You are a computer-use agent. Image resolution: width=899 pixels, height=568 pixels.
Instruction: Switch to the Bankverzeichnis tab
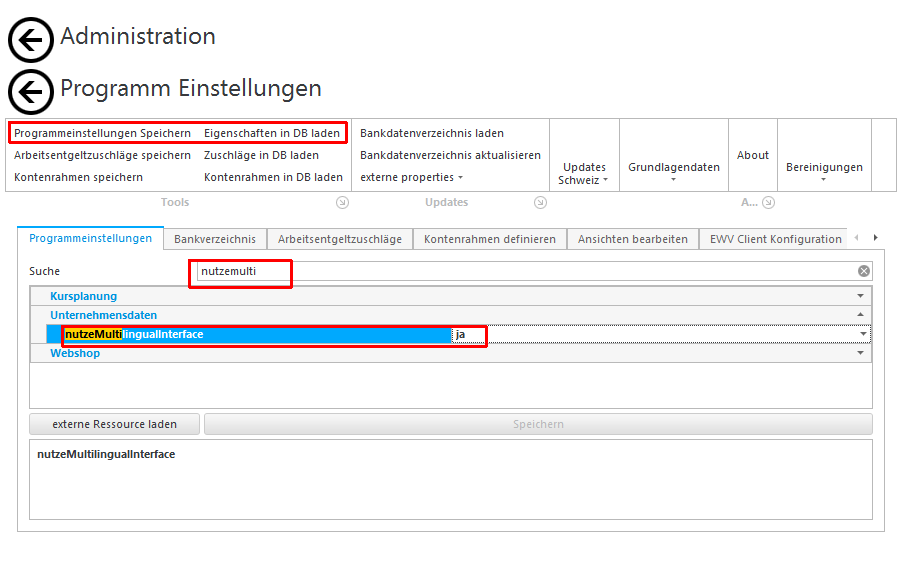click(215, 239)
